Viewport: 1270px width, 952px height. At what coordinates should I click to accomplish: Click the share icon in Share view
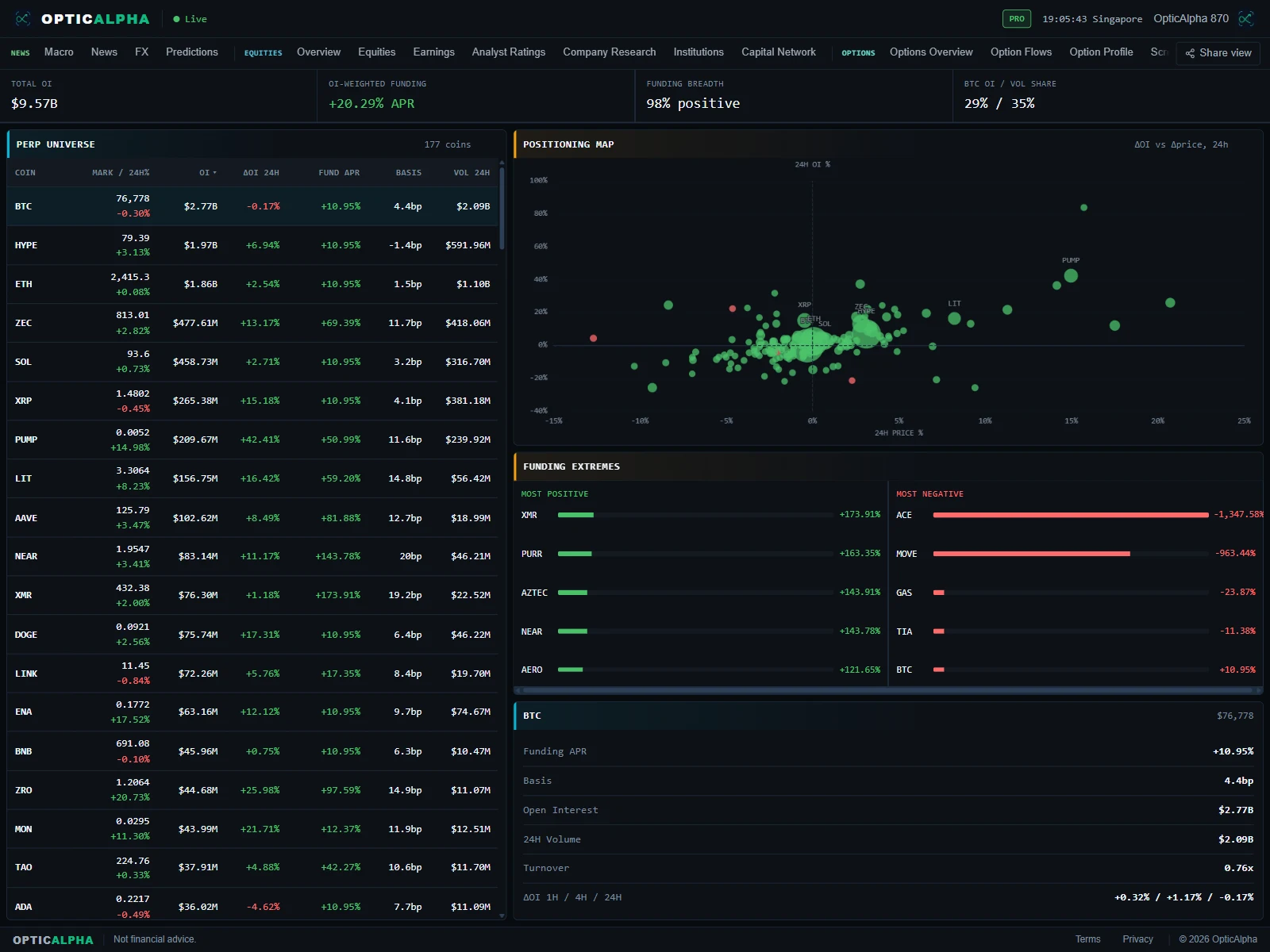point(1190,53)
